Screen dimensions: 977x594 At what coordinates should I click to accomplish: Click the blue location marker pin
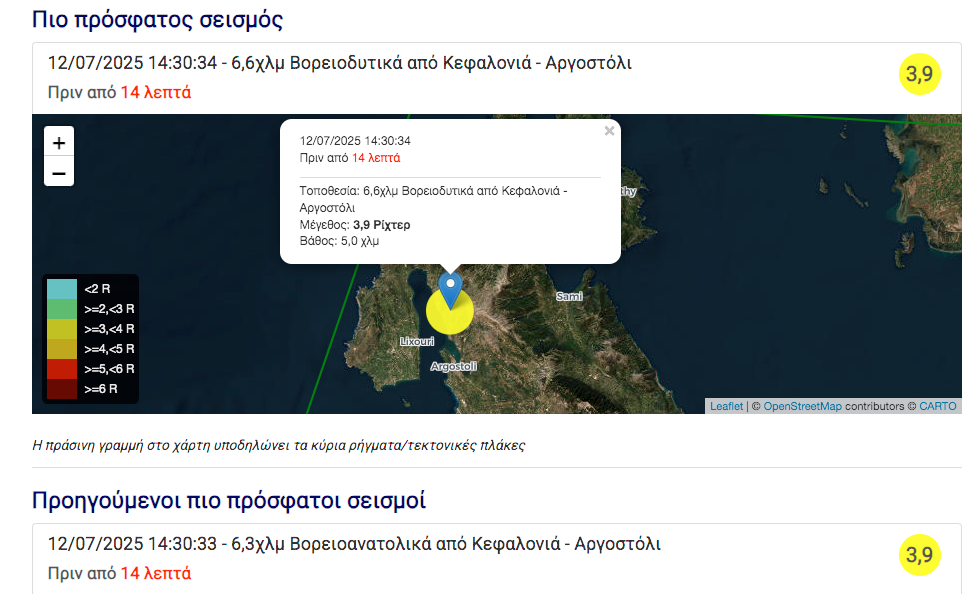click(451, 288)
